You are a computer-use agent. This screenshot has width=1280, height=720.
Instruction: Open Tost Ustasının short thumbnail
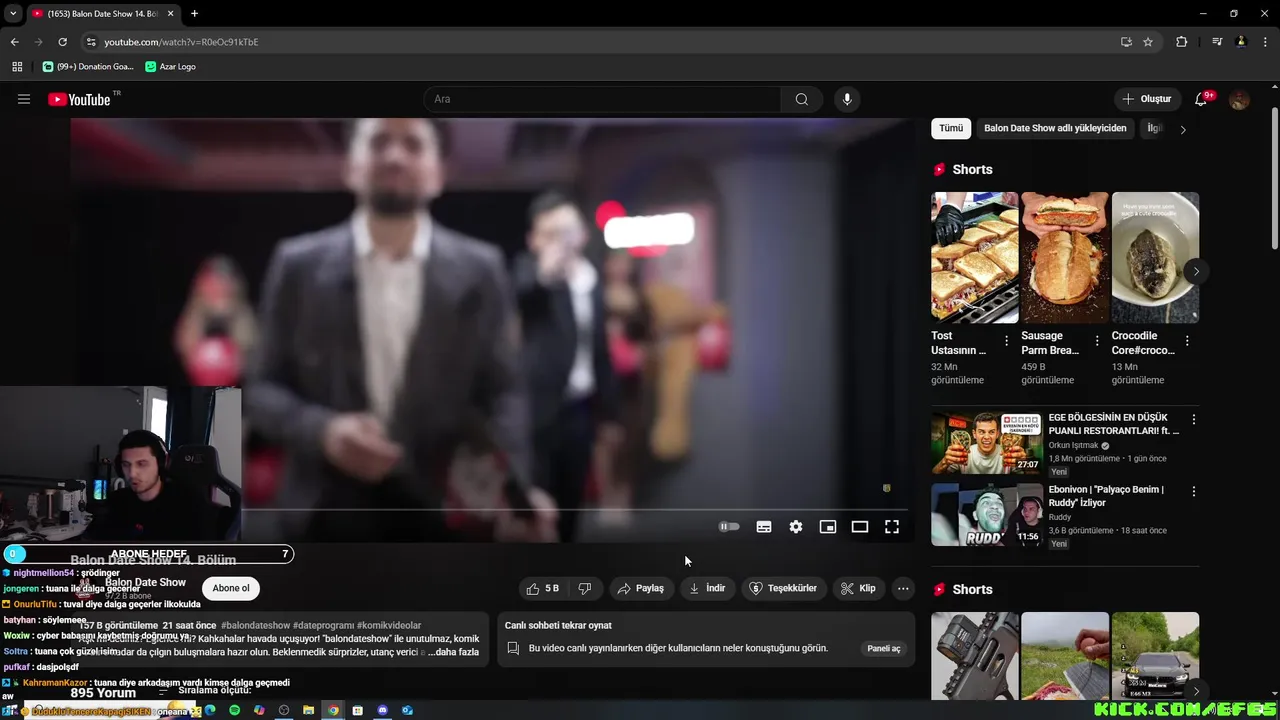(975, 257)
